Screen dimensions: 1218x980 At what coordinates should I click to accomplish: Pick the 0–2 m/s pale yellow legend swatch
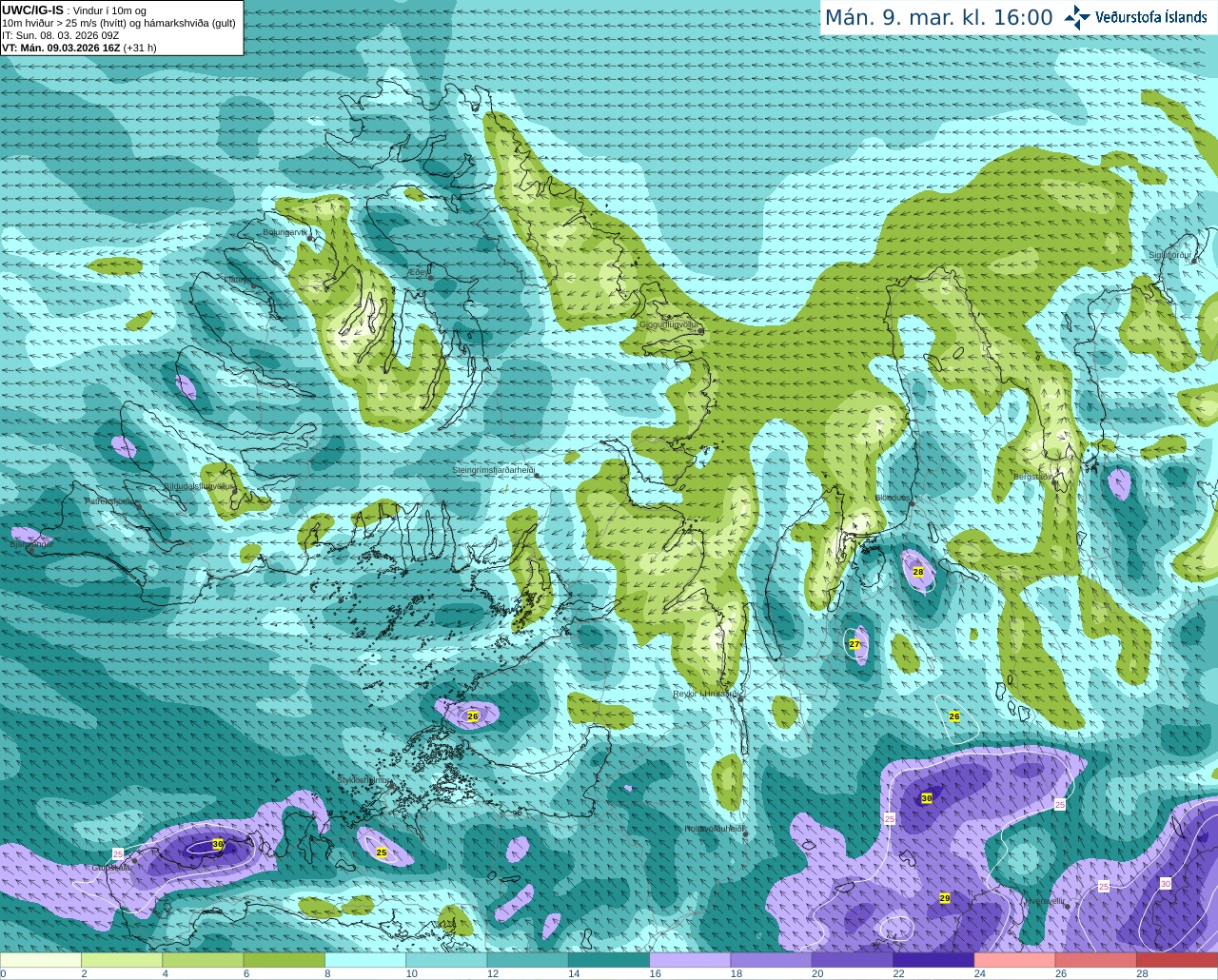41,960
